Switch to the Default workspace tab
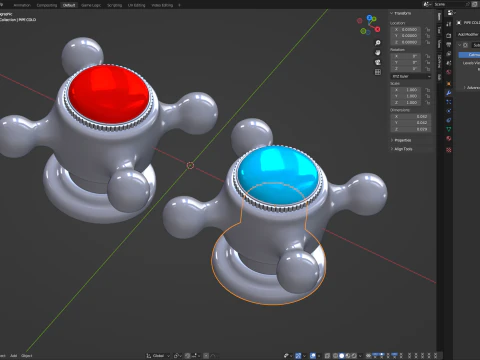 click(x=69, y=5)
